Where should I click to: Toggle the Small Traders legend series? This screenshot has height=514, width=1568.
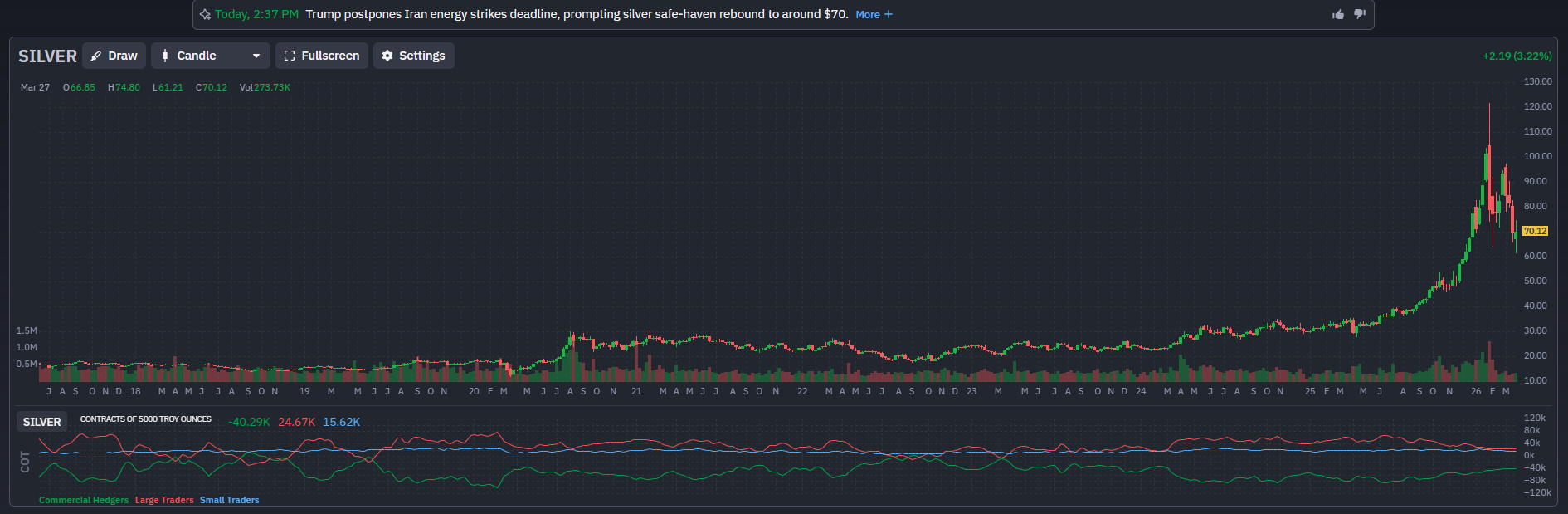[229, 500]
